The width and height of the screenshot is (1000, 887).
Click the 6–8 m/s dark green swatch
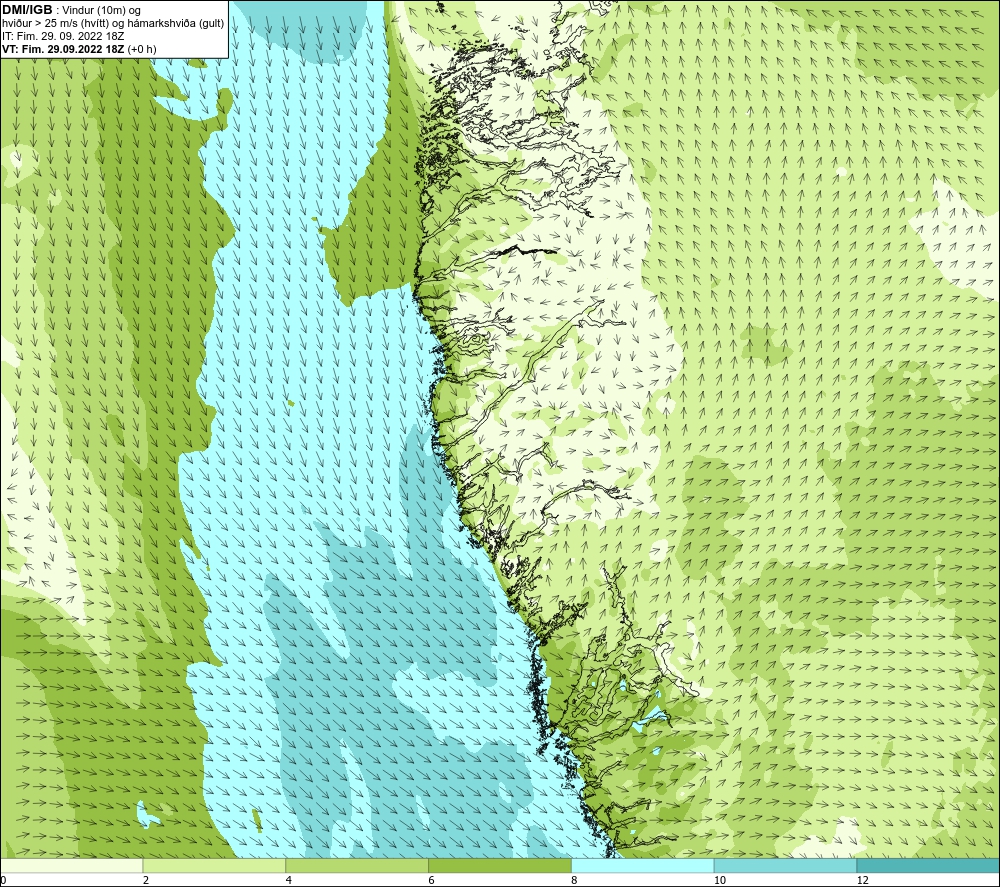coord(500,865)
